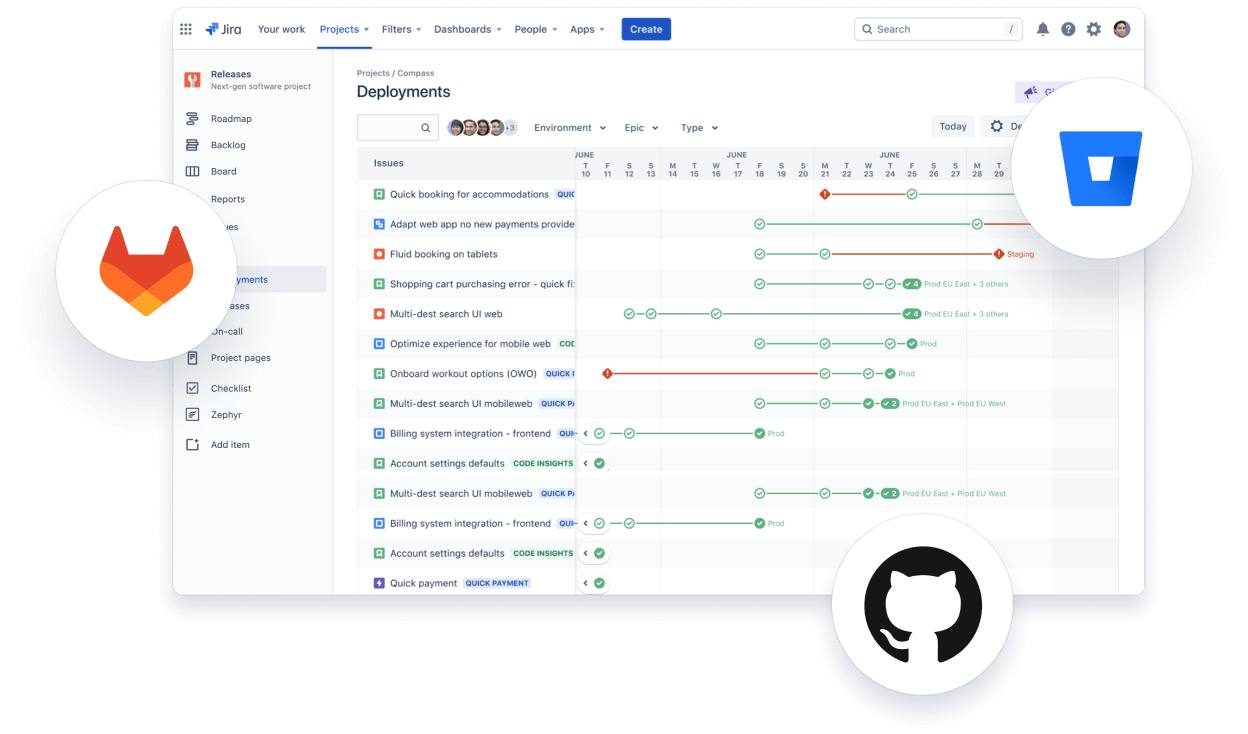This screenshot has width=1248, height=734.
Task: Open the Roadmap from the sidebar
Action: tap(229, 118)
